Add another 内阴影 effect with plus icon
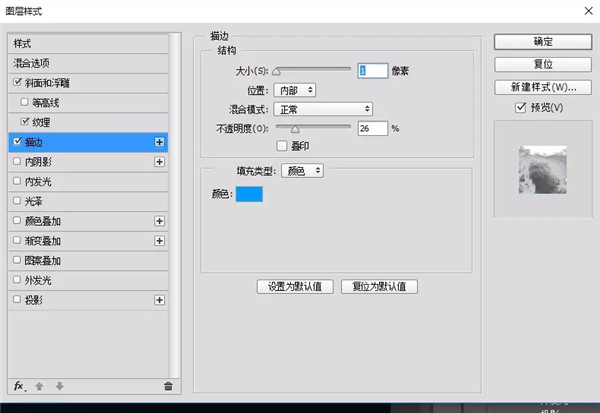600x413 pixels. (160, 162)
